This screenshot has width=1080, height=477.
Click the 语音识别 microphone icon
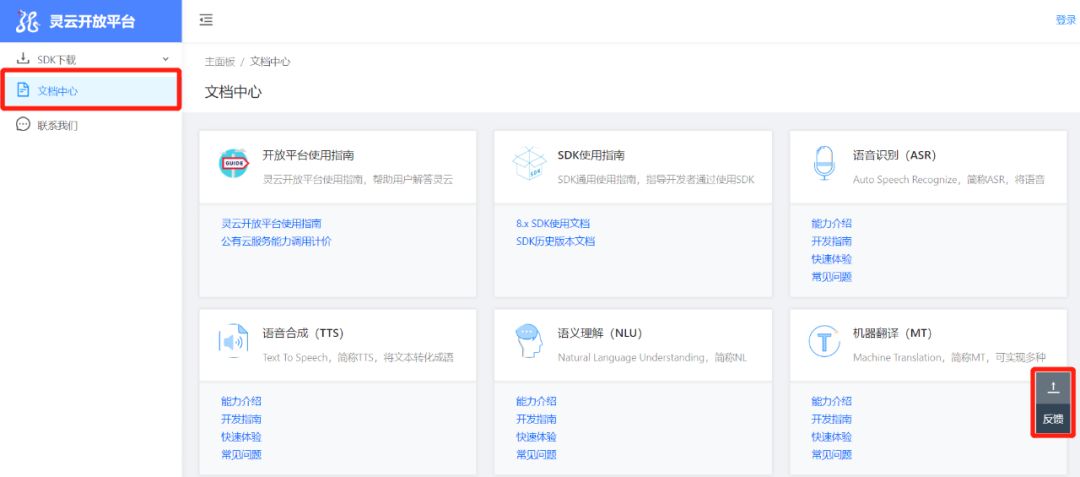click(824, 163)
